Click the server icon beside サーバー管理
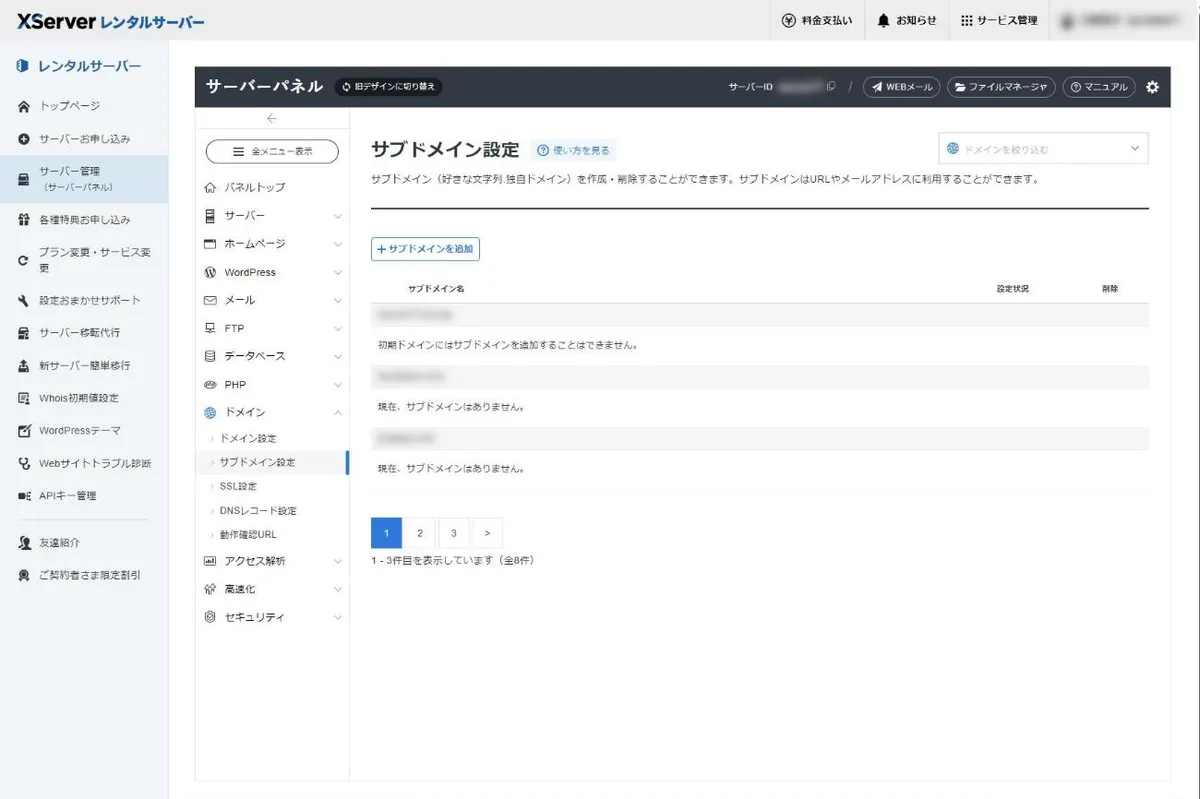This screenshot has width=1200, height=799. point(24,179)
